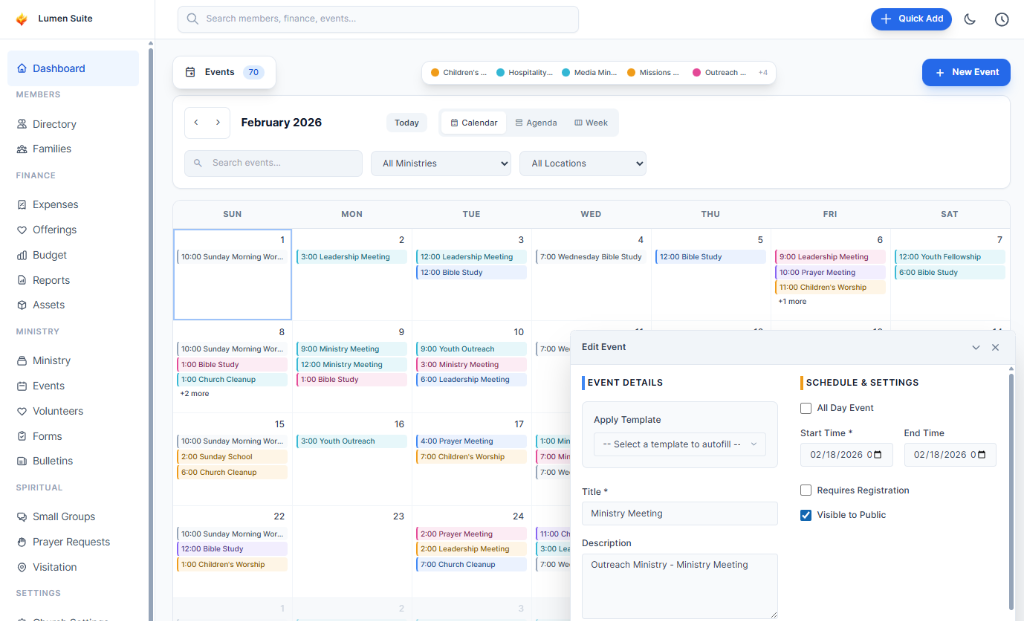Check the Requires Registration box
Screen dimensions: 1024x621
(806, 490)
